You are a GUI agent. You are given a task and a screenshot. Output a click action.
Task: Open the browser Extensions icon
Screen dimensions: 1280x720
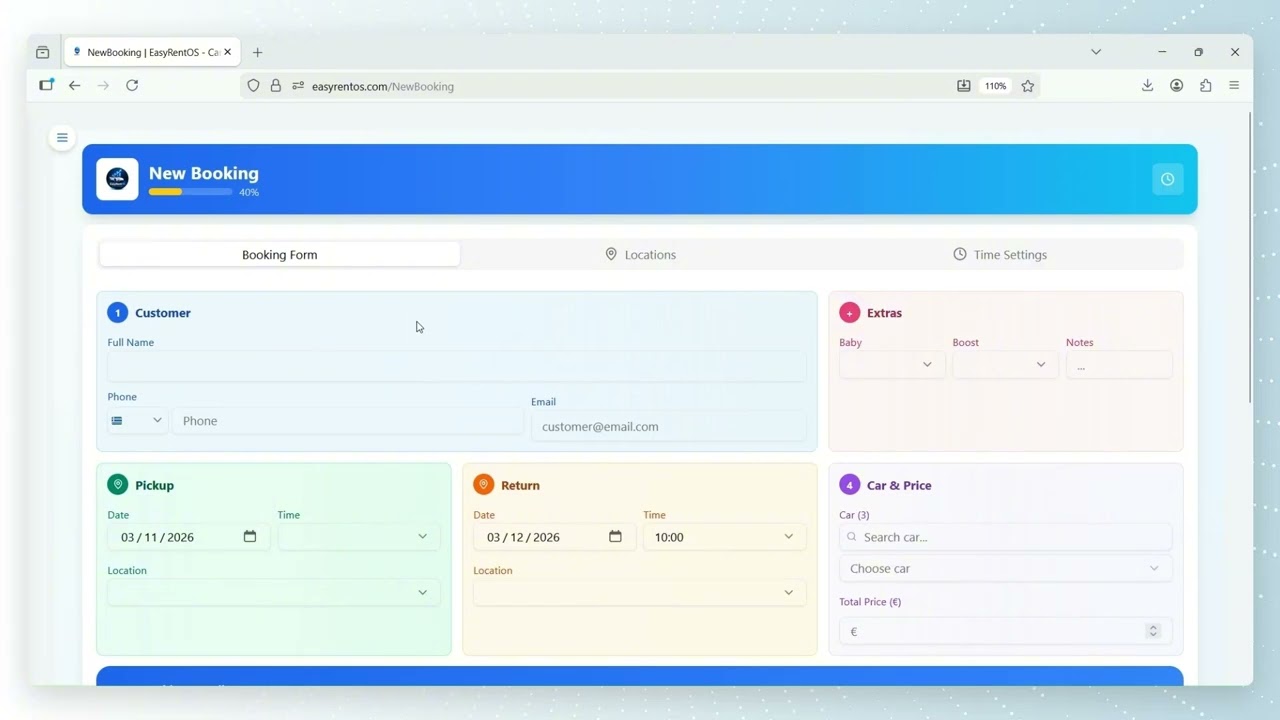(1205, 86)
